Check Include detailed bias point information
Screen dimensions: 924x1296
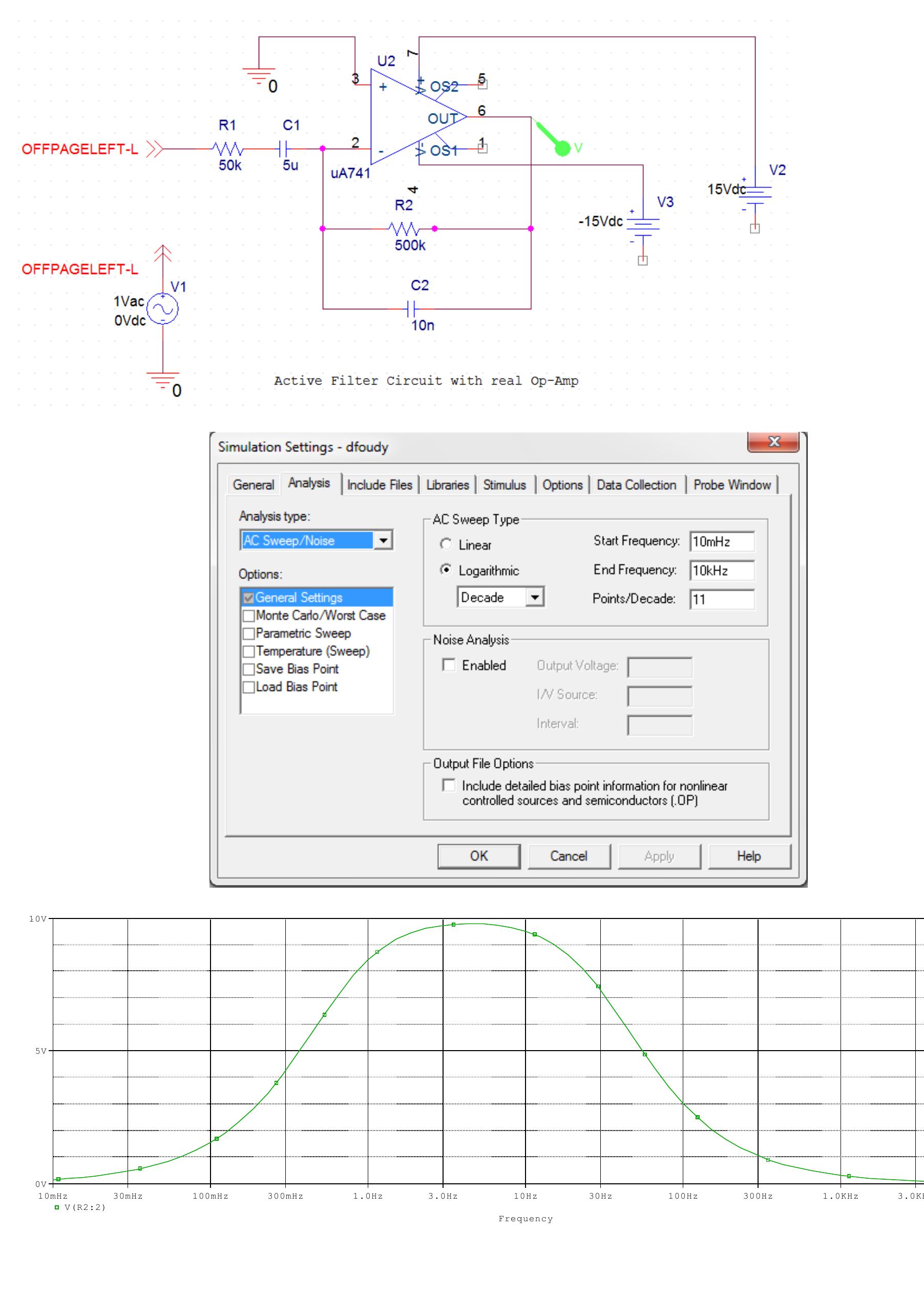click(x=449, y=785)
